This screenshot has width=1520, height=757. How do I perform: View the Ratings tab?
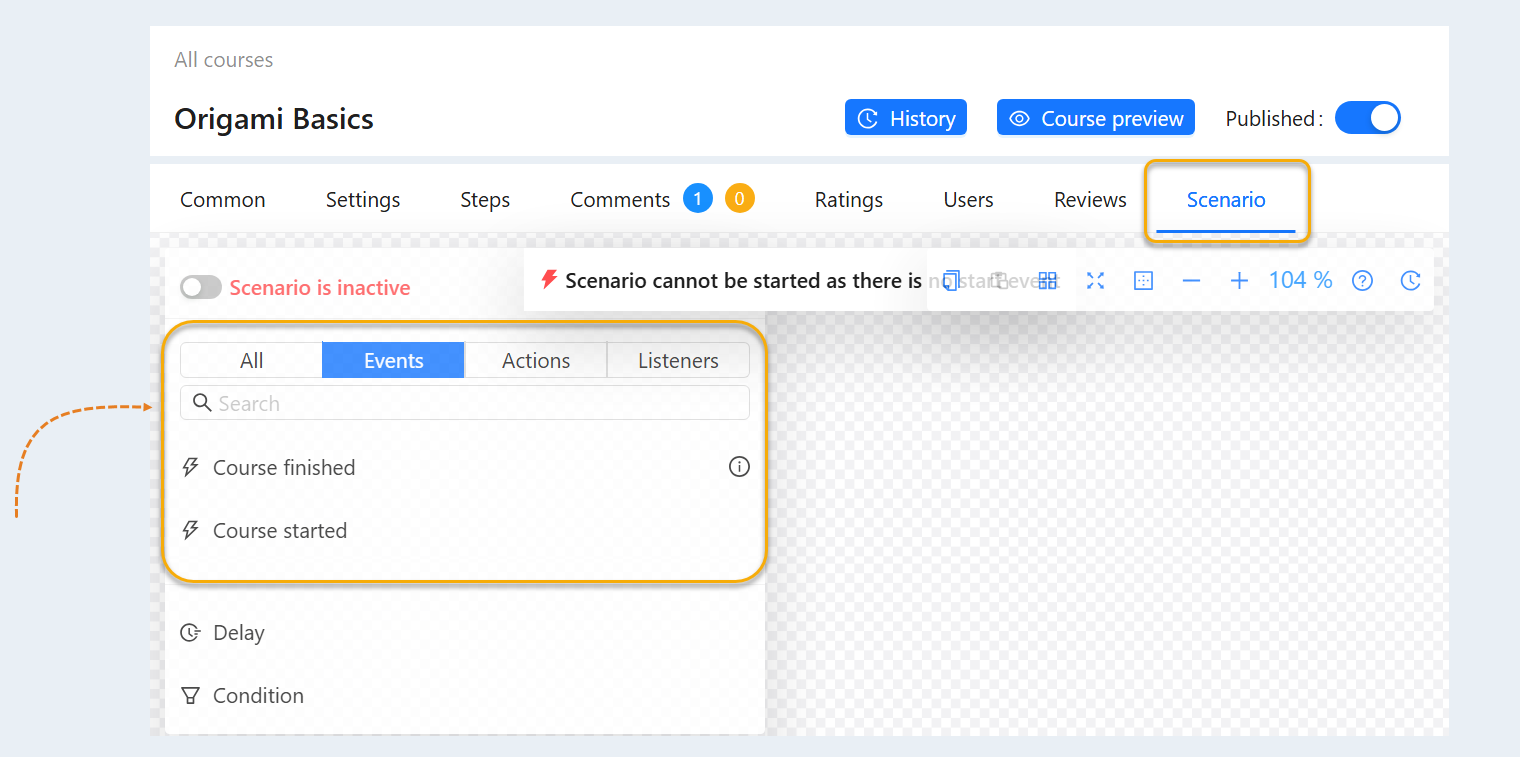[x=849, y=200]
